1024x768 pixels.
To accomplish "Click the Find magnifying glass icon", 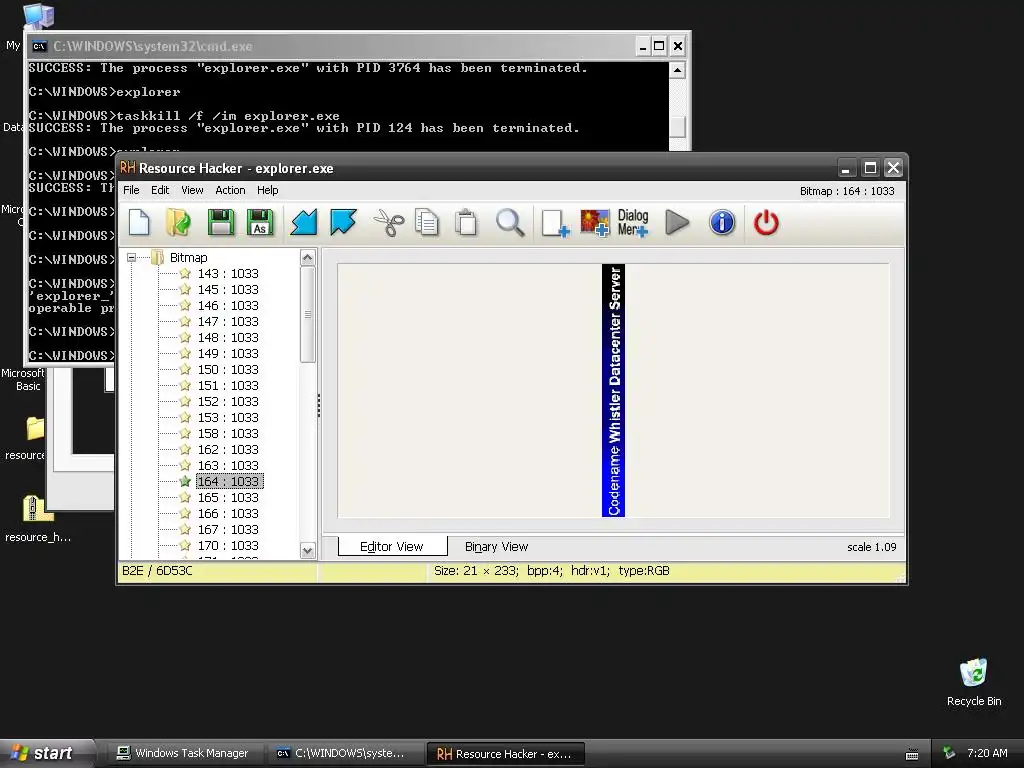I will [510, 223].
